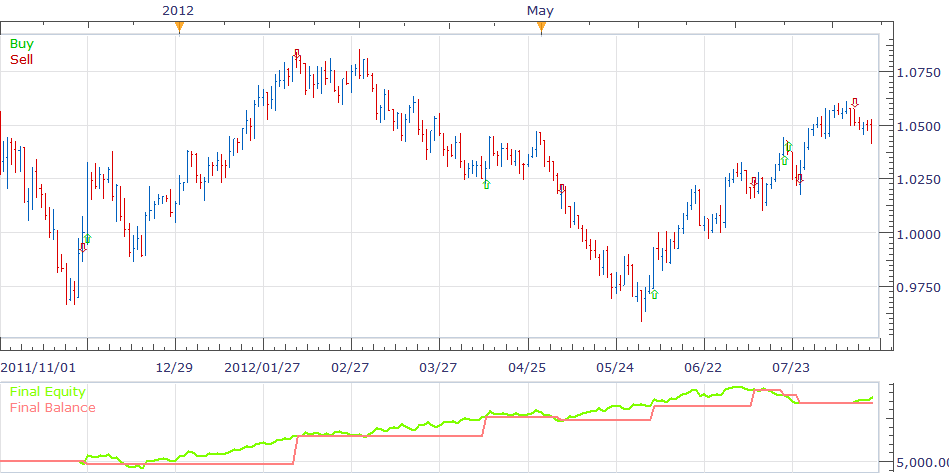Click the orange marker below the May label
This screenshot has width=950, height=473.
[x=541, y=27]
